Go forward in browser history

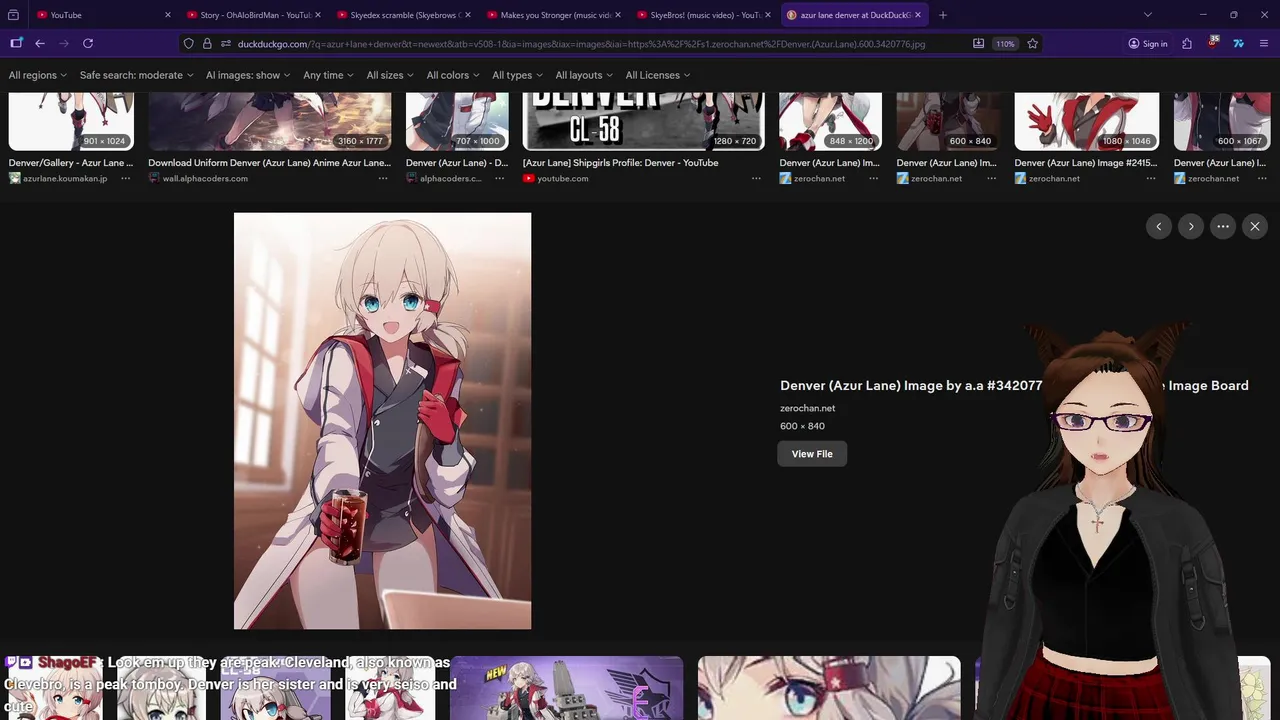click(x=64, y=43)
